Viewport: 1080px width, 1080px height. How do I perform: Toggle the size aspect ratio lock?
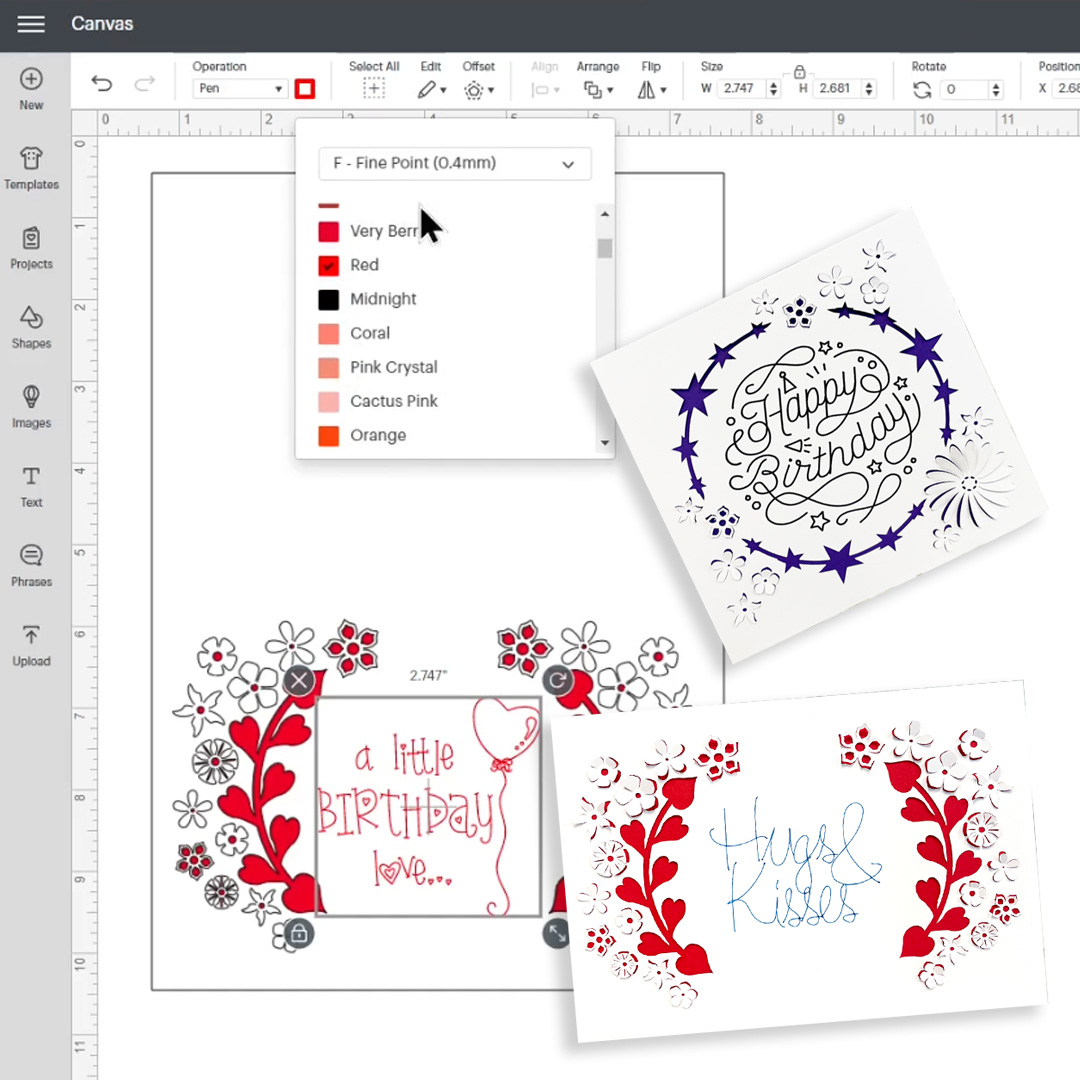798,71
